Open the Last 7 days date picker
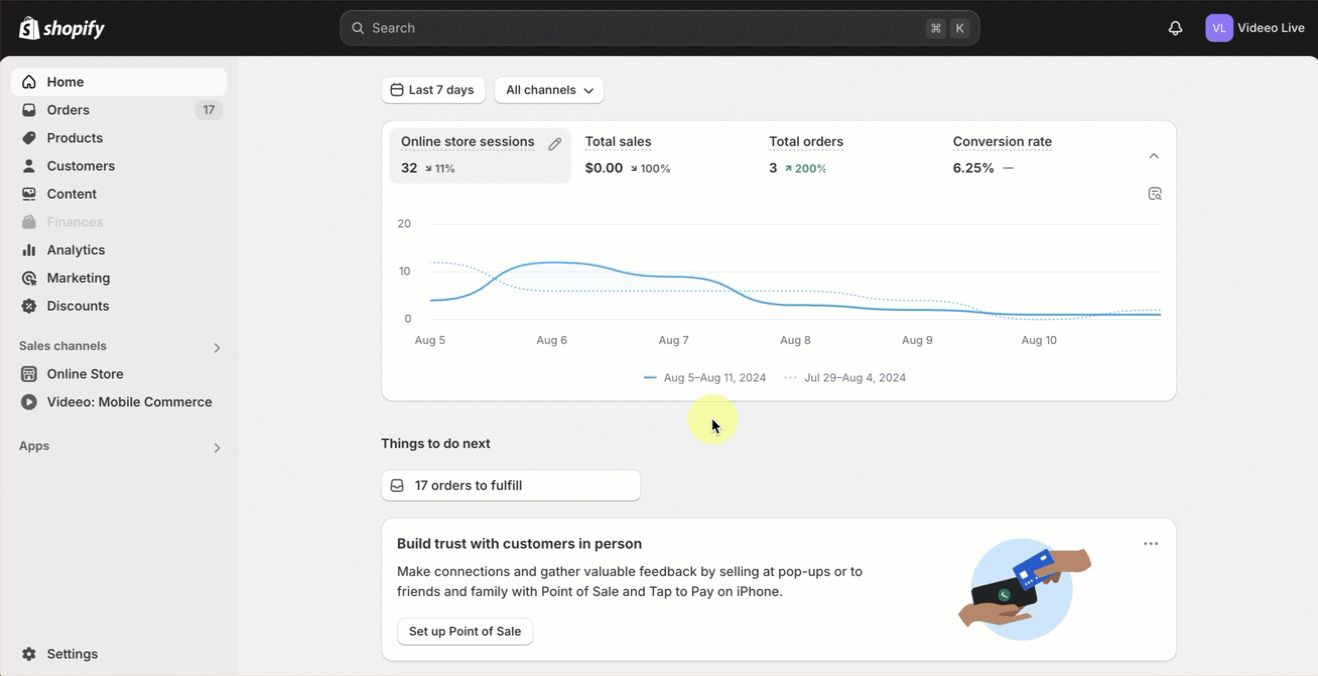The image size is (1318, 676). (x=433, y=90)
